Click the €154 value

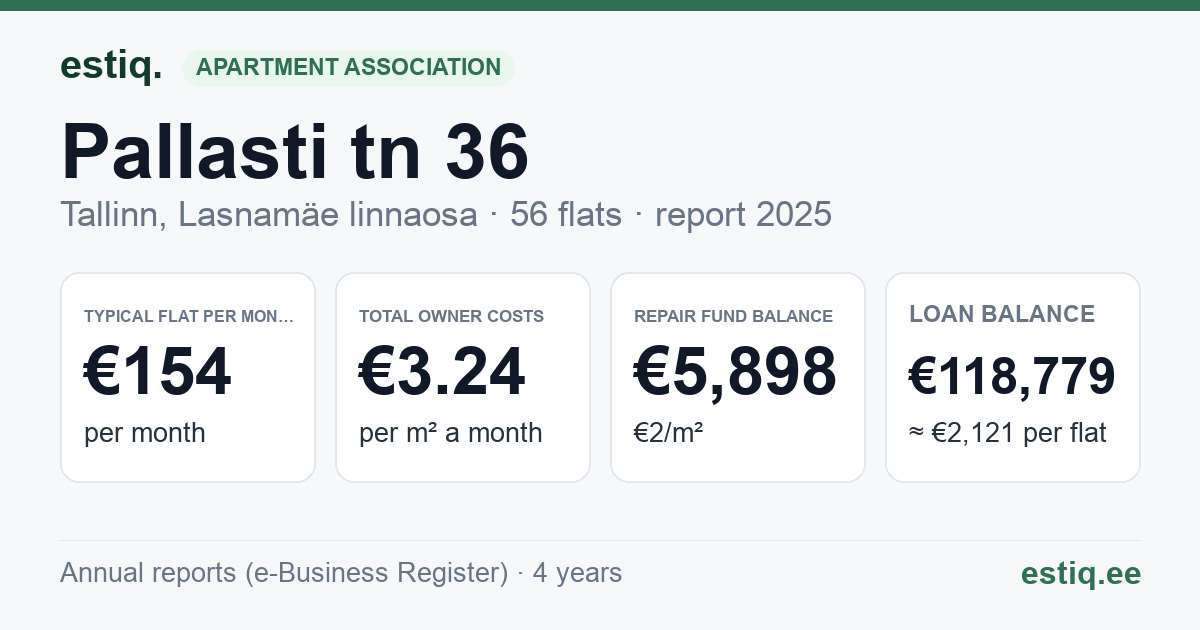[x=158, y=372]
